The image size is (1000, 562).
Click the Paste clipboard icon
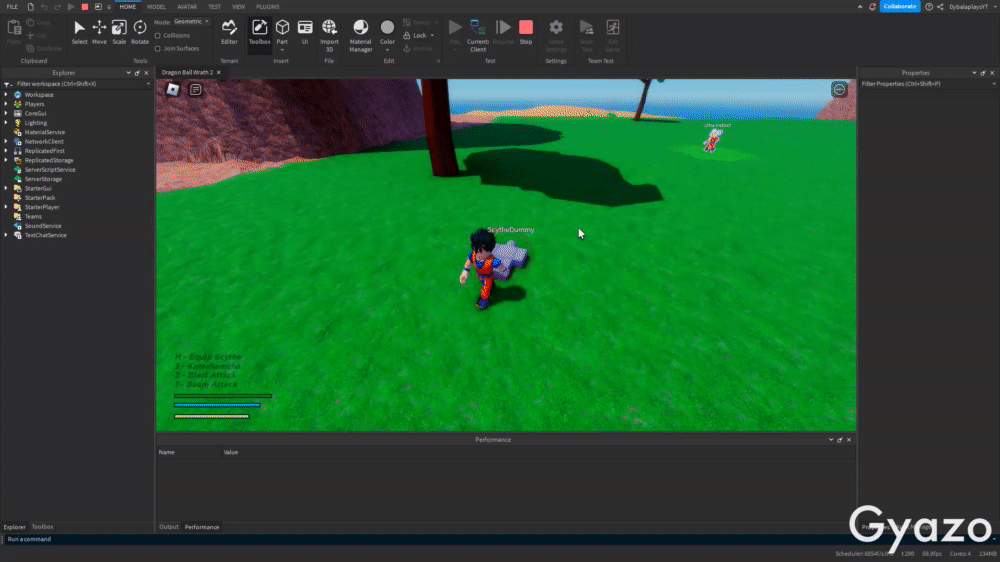click(x=13, y=28)
